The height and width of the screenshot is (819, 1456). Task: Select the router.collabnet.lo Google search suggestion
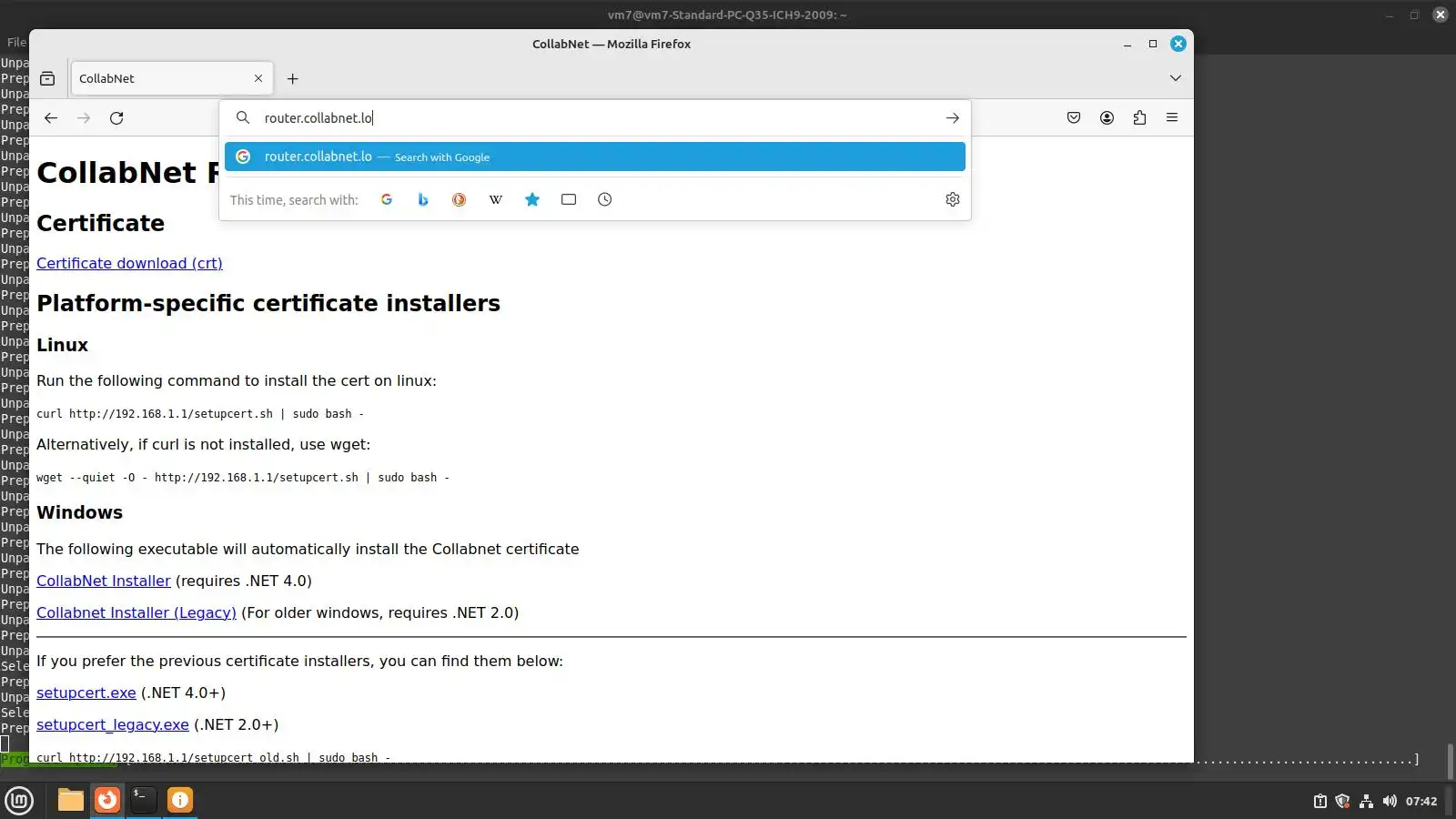(595, 157)
